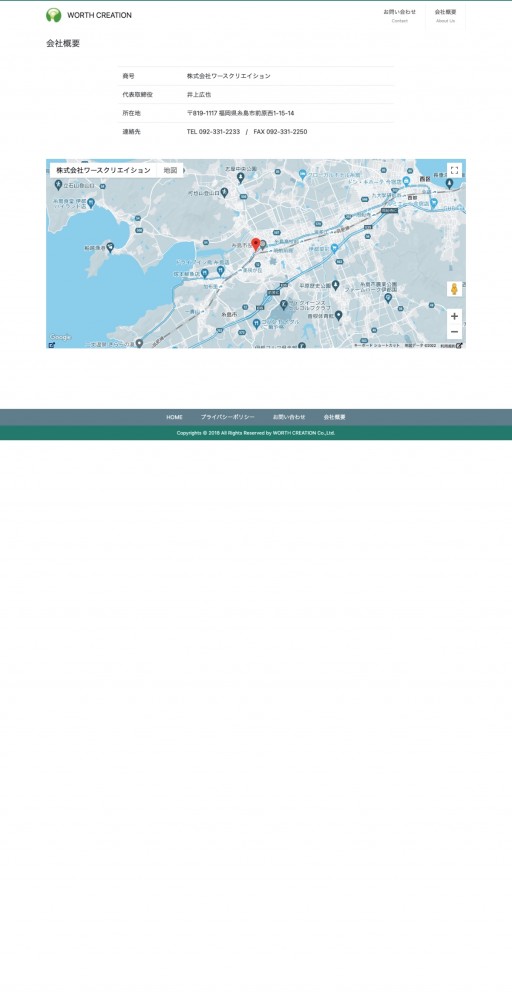The image size is (512, 1000).
Task: Open the external link icon below Google logo
Action: [x=52, y=345]
